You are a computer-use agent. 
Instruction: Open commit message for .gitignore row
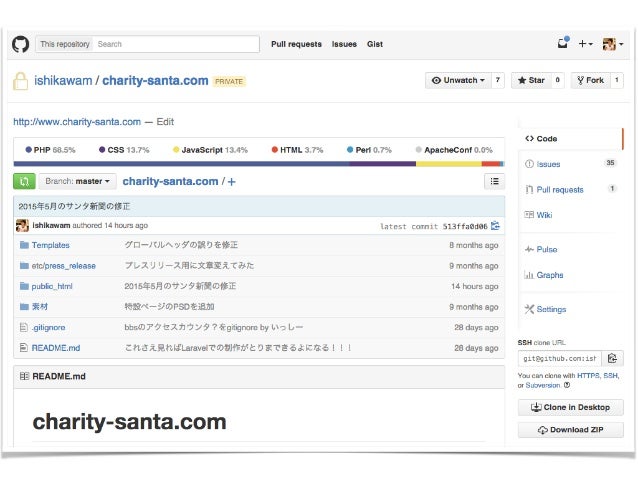(x=214, y=327)
